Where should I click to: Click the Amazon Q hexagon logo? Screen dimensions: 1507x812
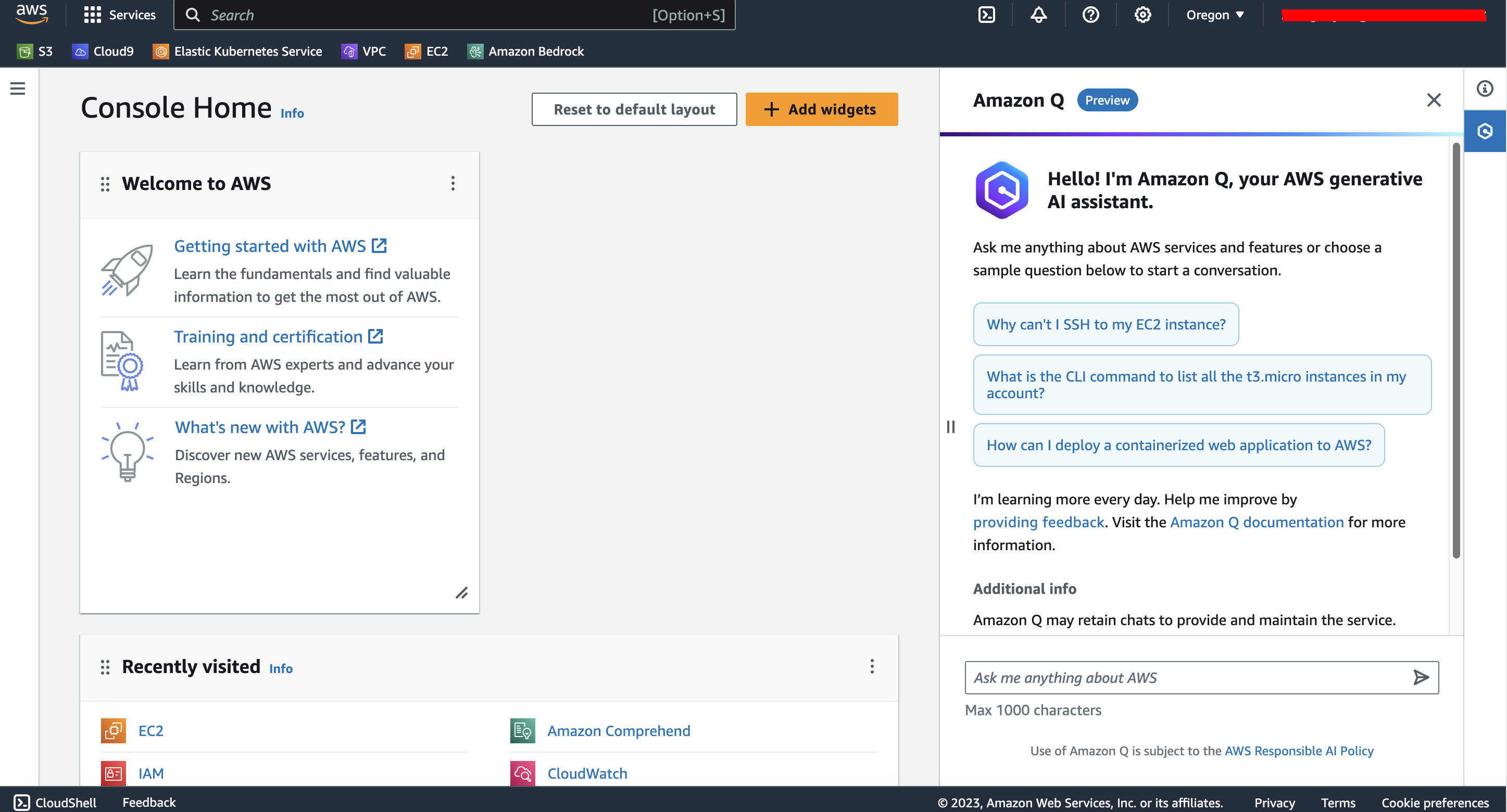pyautogui.click(x=1001, y=190)
